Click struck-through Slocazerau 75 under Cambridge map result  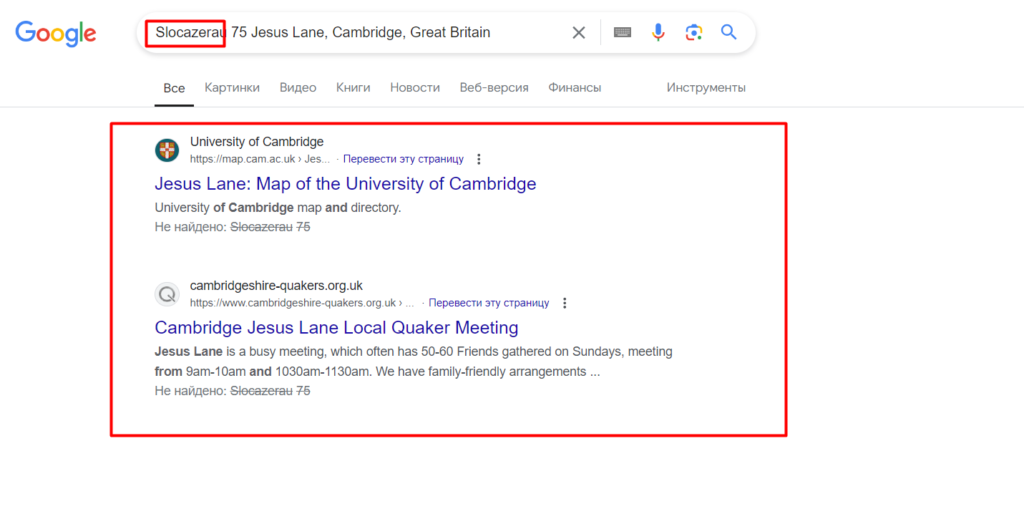click(270, 227)
